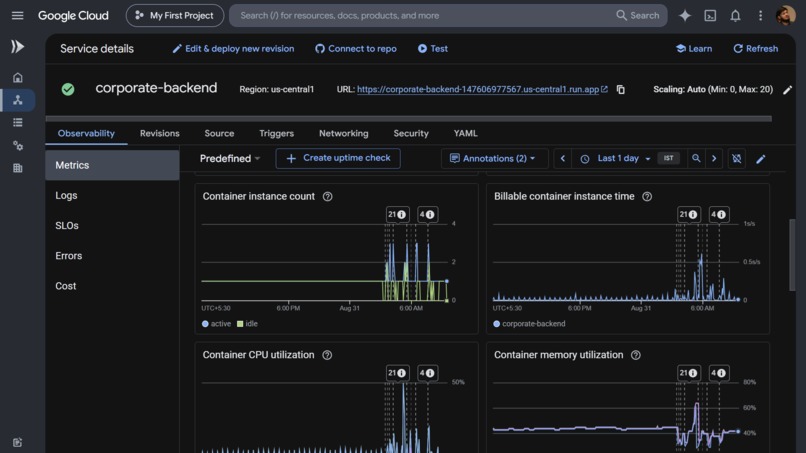Select the services icon in the sidebar
This screenshot has width=806, height=453.
tap(17, 100)
